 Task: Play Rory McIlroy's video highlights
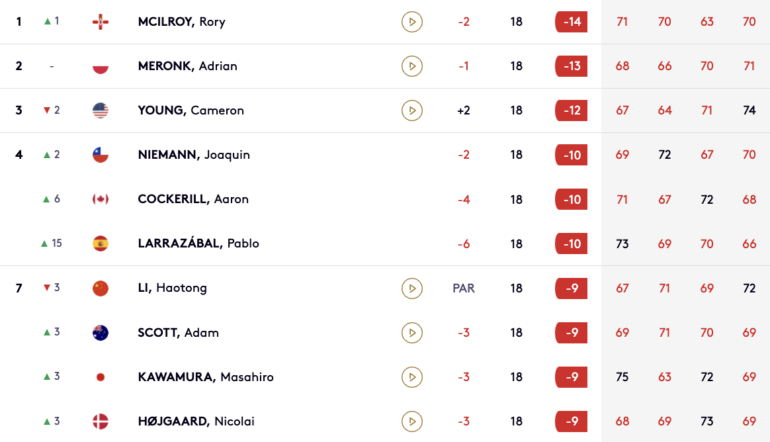pos(412,22)
